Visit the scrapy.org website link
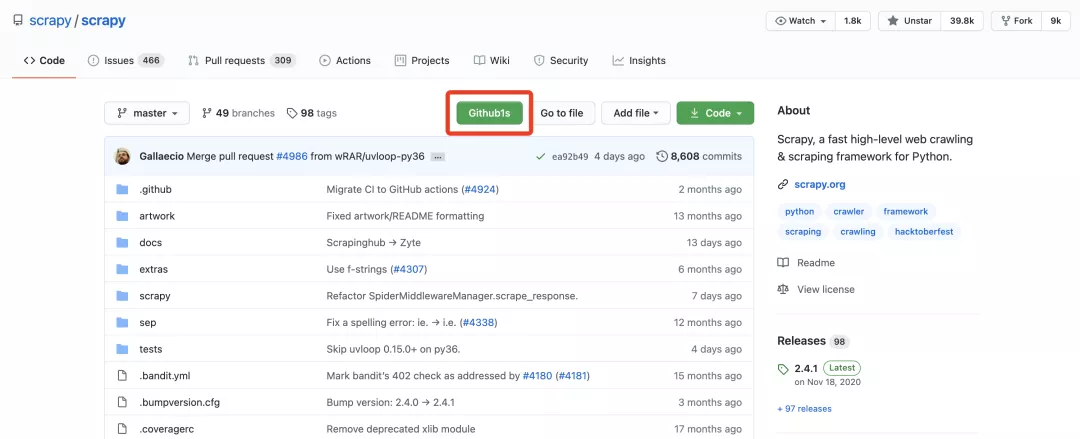This screenshot has height=439, width=1080. tap(820, 185)
